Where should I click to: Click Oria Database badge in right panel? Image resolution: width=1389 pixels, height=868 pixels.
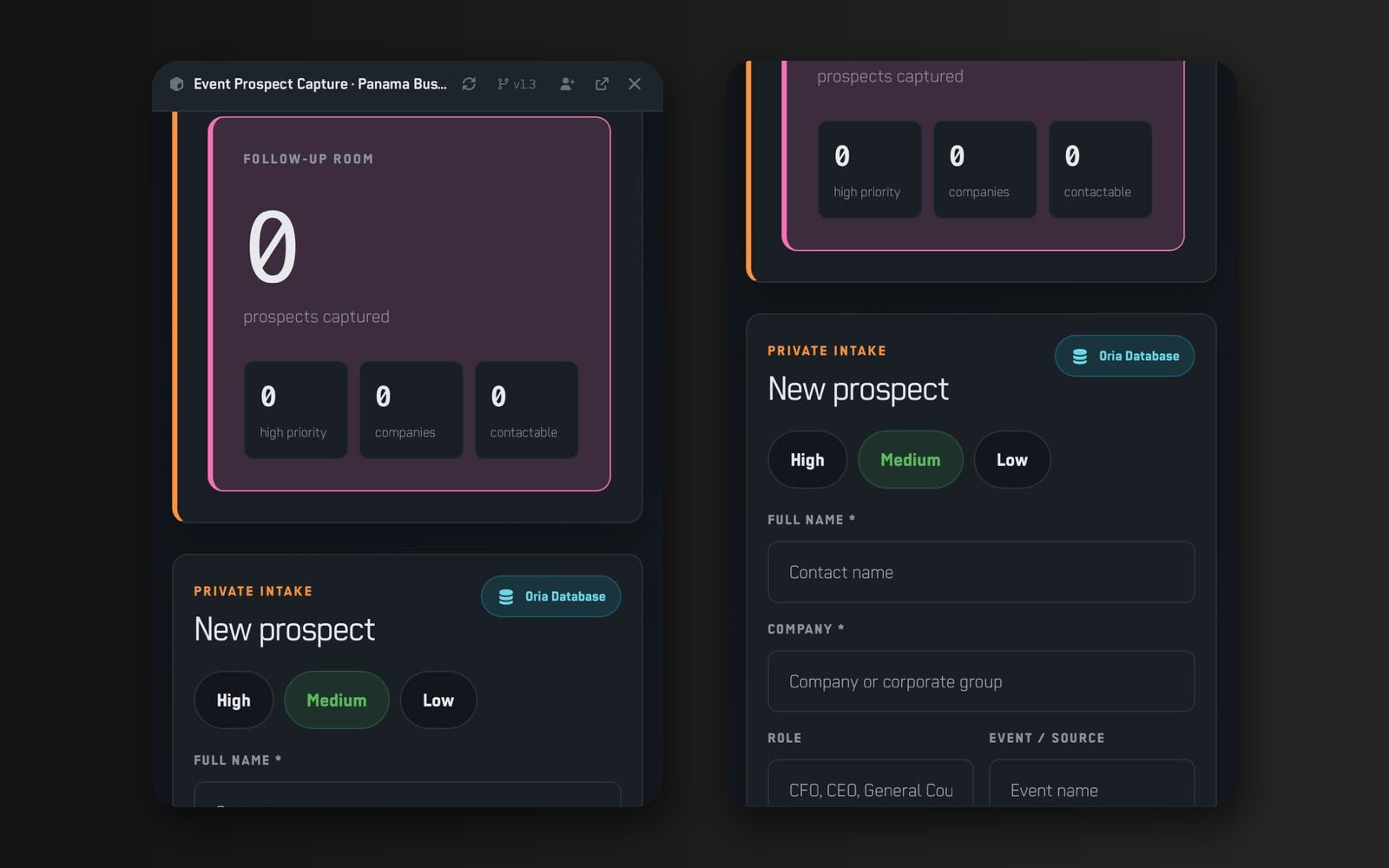click(x=1125, y=356)
